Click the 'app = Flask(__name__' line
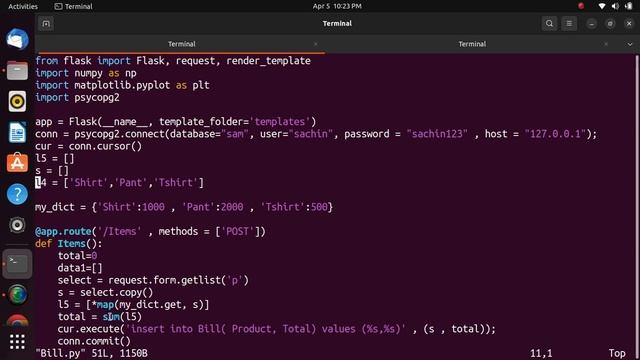Screen dimensions: 640x360 176,122
